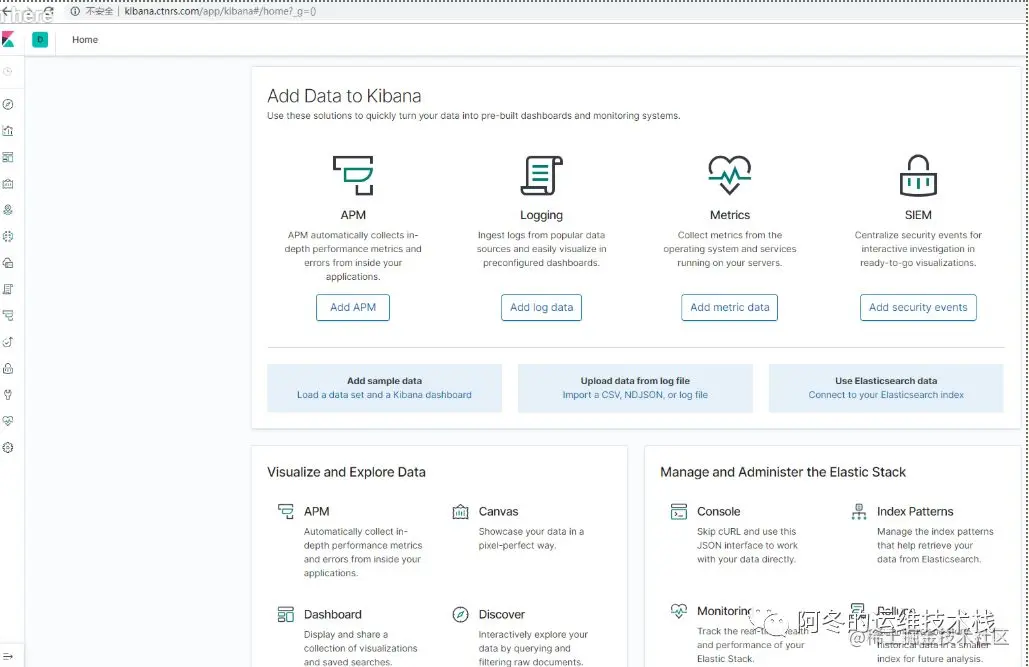Click the large SIEM padlock icon
The width and height of the screenshot is (1029, 667).
pyautogui.click(x=918, y=175)
